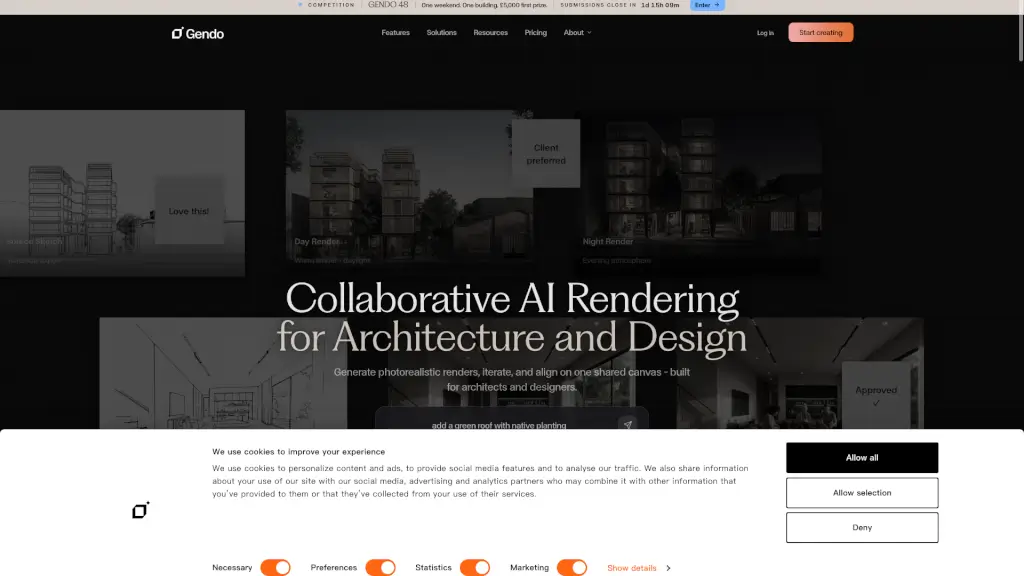
Task: Open the Resources menu
Action: (x=490, y=33)
